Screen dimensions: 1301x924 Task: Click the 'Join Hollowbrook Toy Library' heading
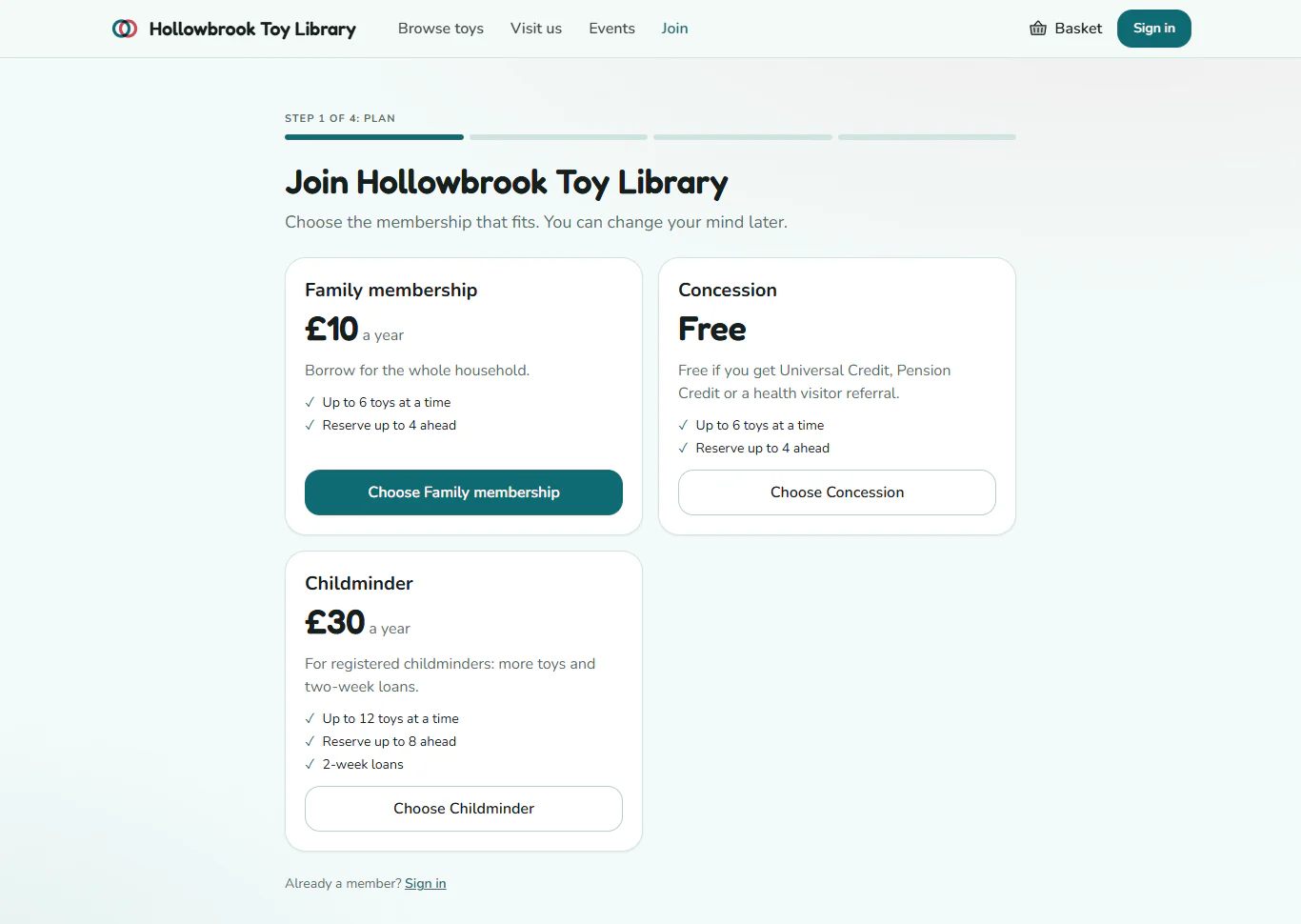click(x=507, y=182)
